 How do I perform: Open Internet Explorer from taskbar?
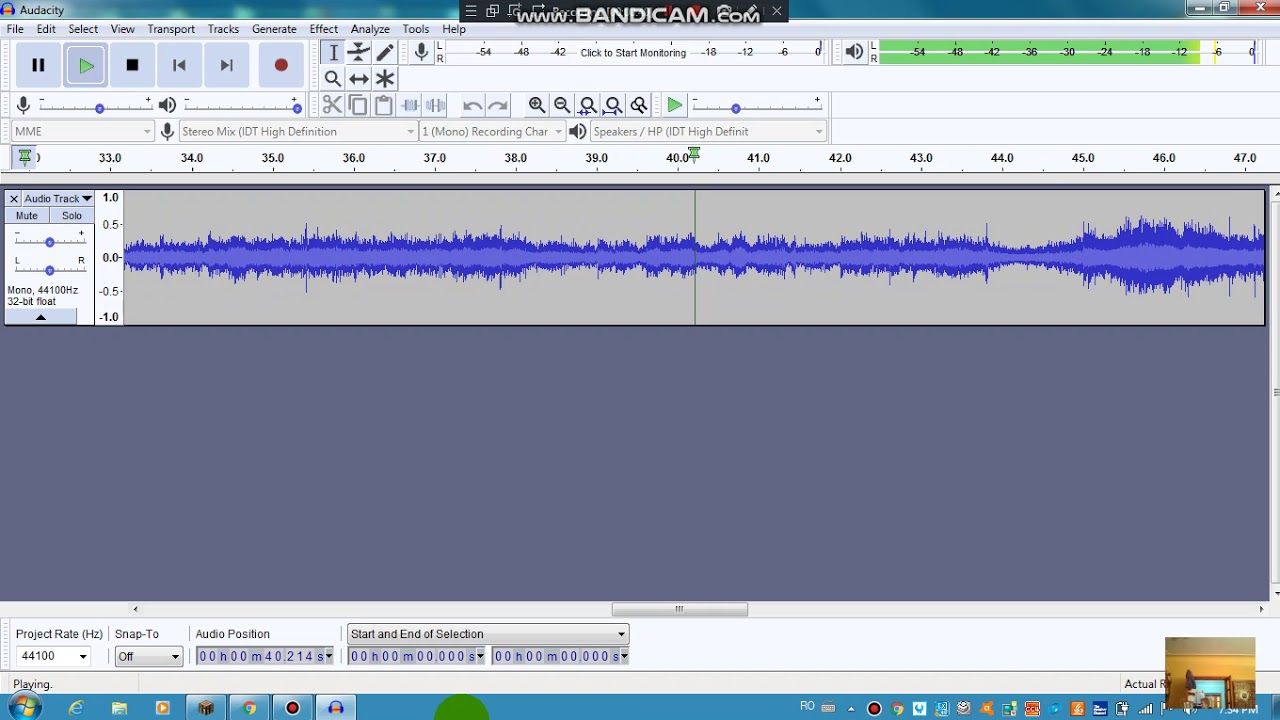tap(76, 708)
